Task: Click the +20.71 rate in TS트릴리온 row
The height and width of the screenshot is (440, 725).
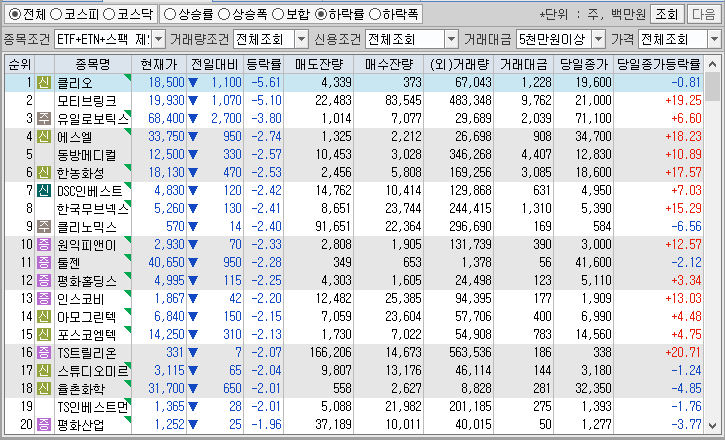Action: (x=683, y=353)
